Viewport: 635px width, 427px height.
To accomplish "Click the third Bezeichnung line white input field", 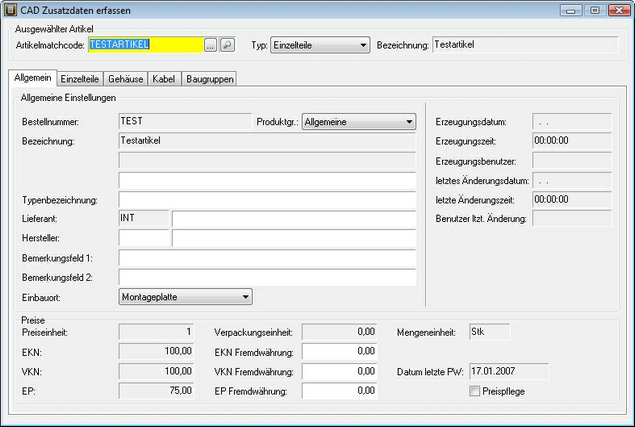I will [x=267, y=180].
